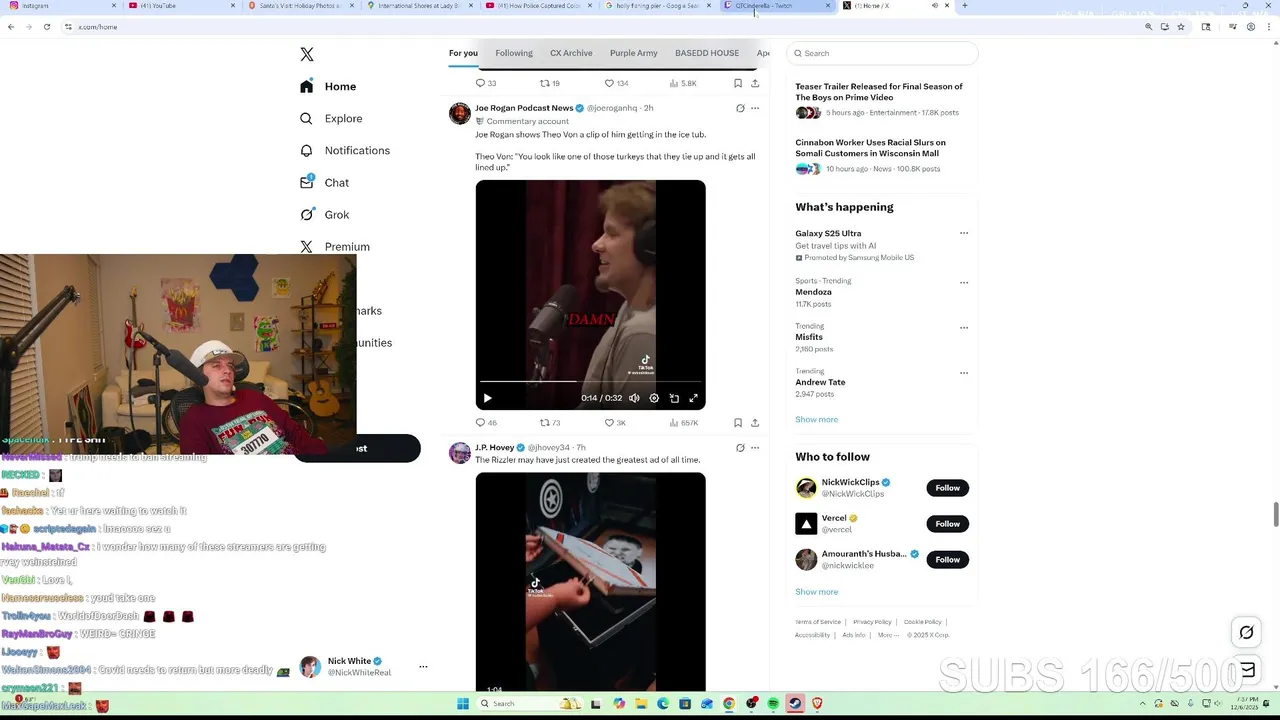This screenshot has width=1280, height=720.
Task: Click the X search input field
Action: click(882, 53)
